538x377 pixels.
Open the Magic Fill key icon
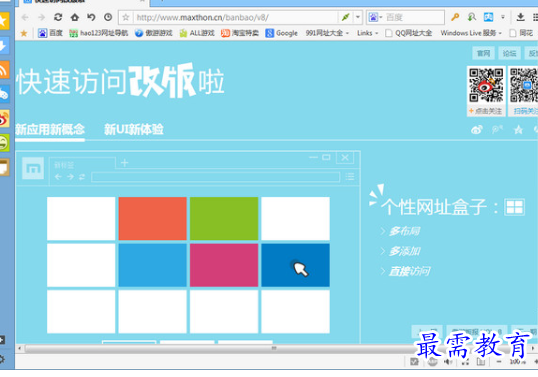[455, 17]
